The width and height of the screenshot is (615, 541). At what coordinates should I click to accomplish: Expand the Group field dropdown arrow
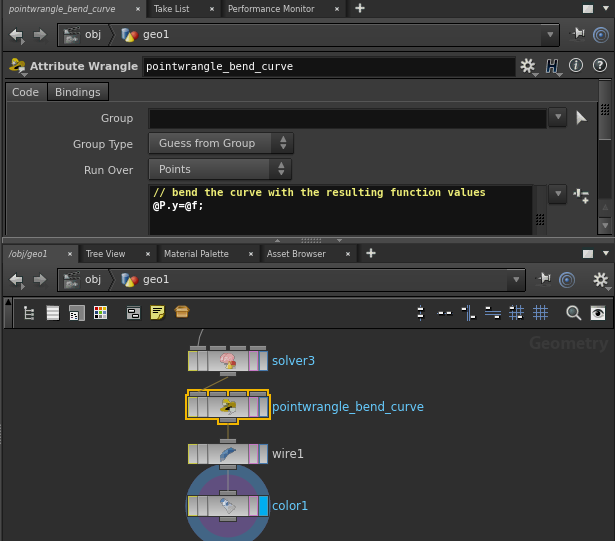point(558,118)
